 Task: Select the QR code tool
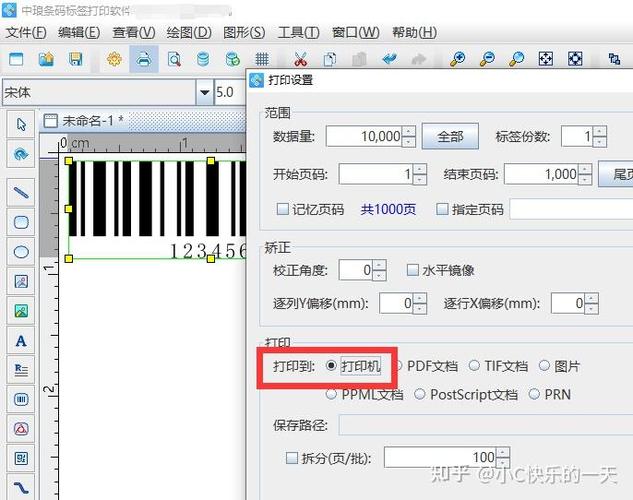21,458
